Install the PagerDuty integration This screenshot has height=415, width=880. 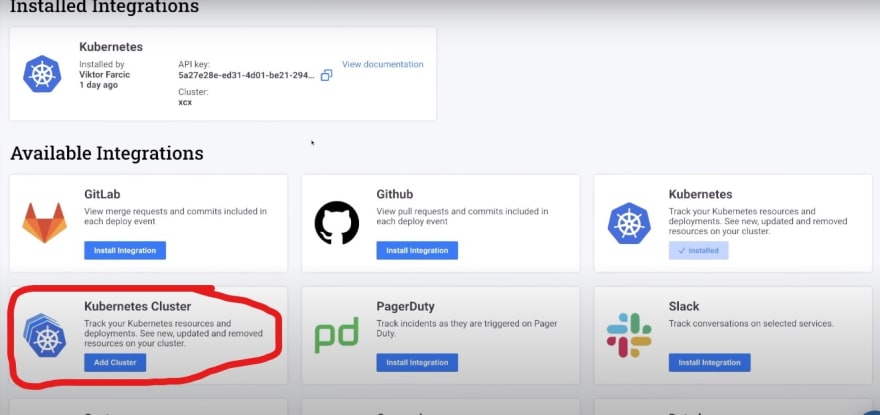(417, 363)
